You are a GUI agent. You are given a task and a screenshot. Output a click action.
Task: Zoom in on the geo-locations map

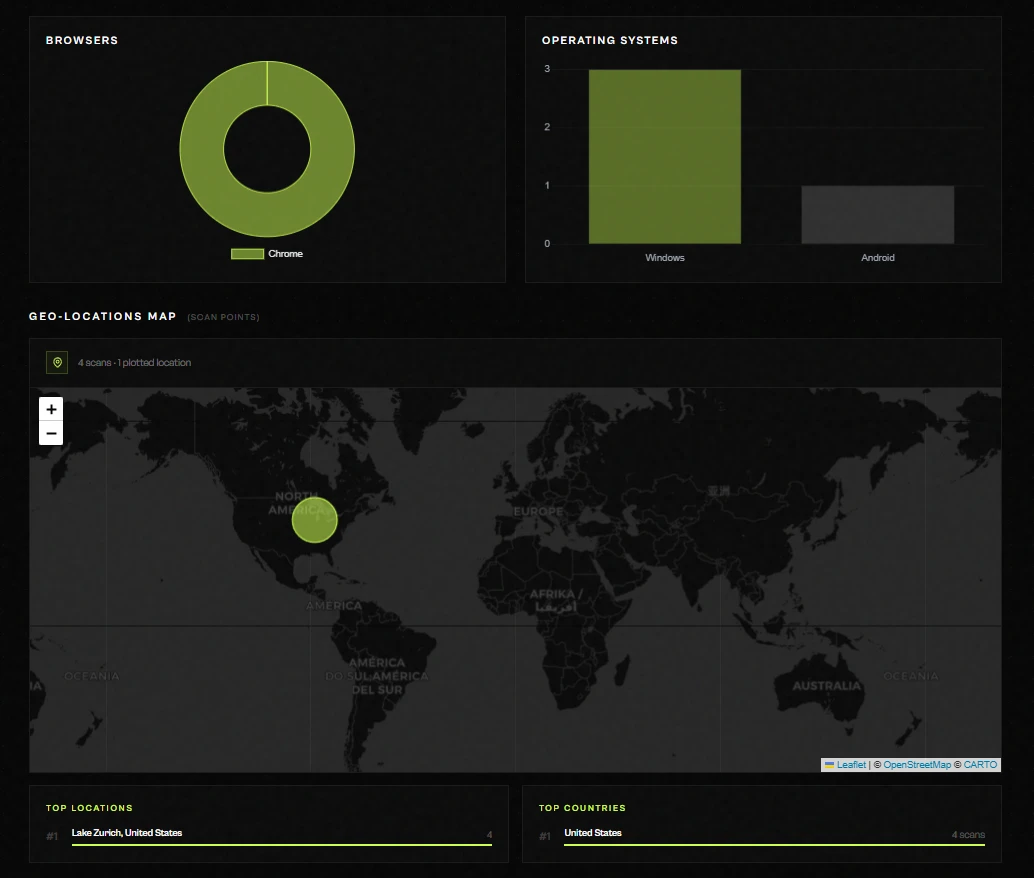pyautogui.click(x=51, y=409)
